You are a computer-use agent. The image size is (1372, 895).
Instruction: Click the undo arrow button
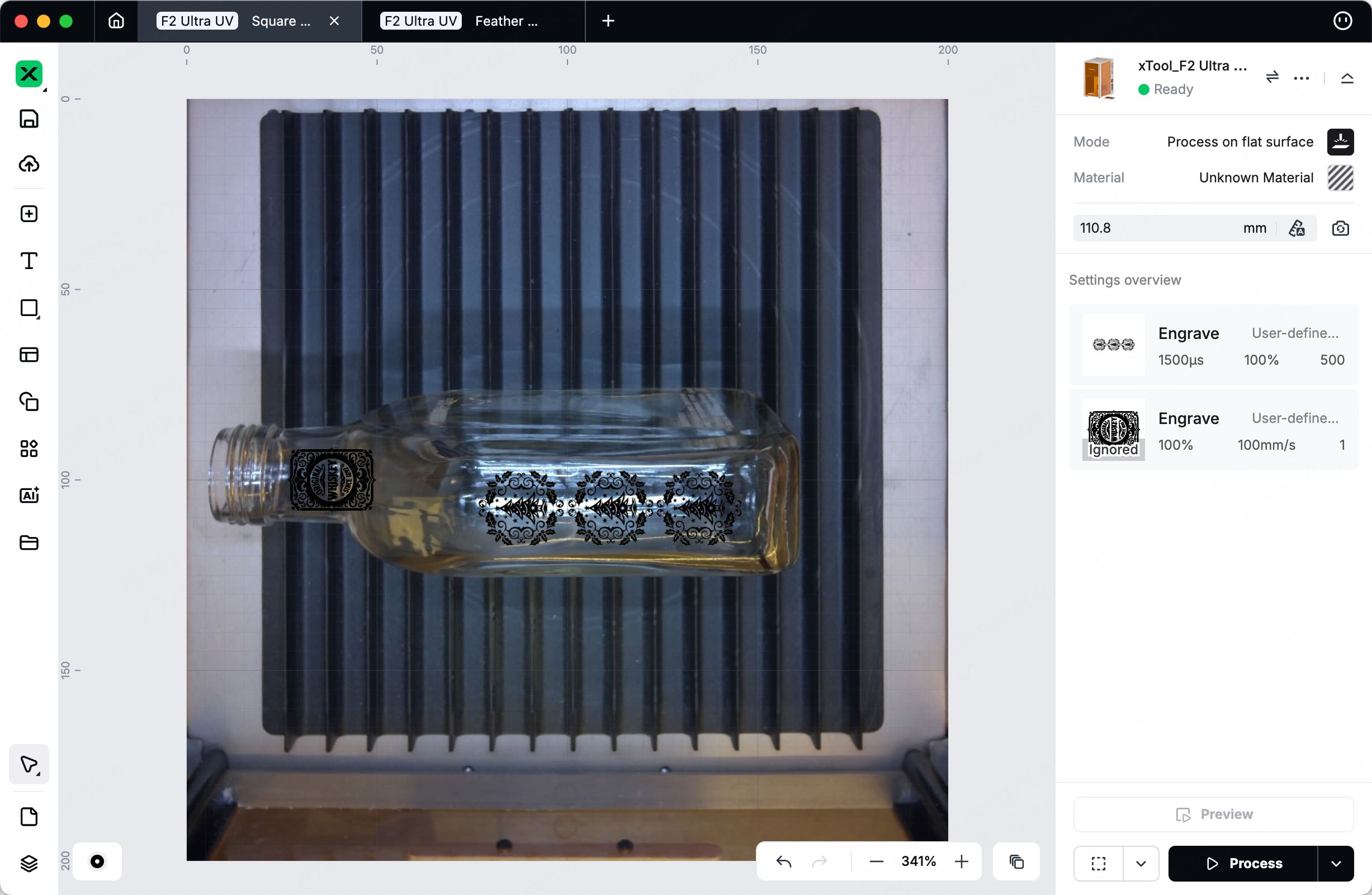coord(783,861)
